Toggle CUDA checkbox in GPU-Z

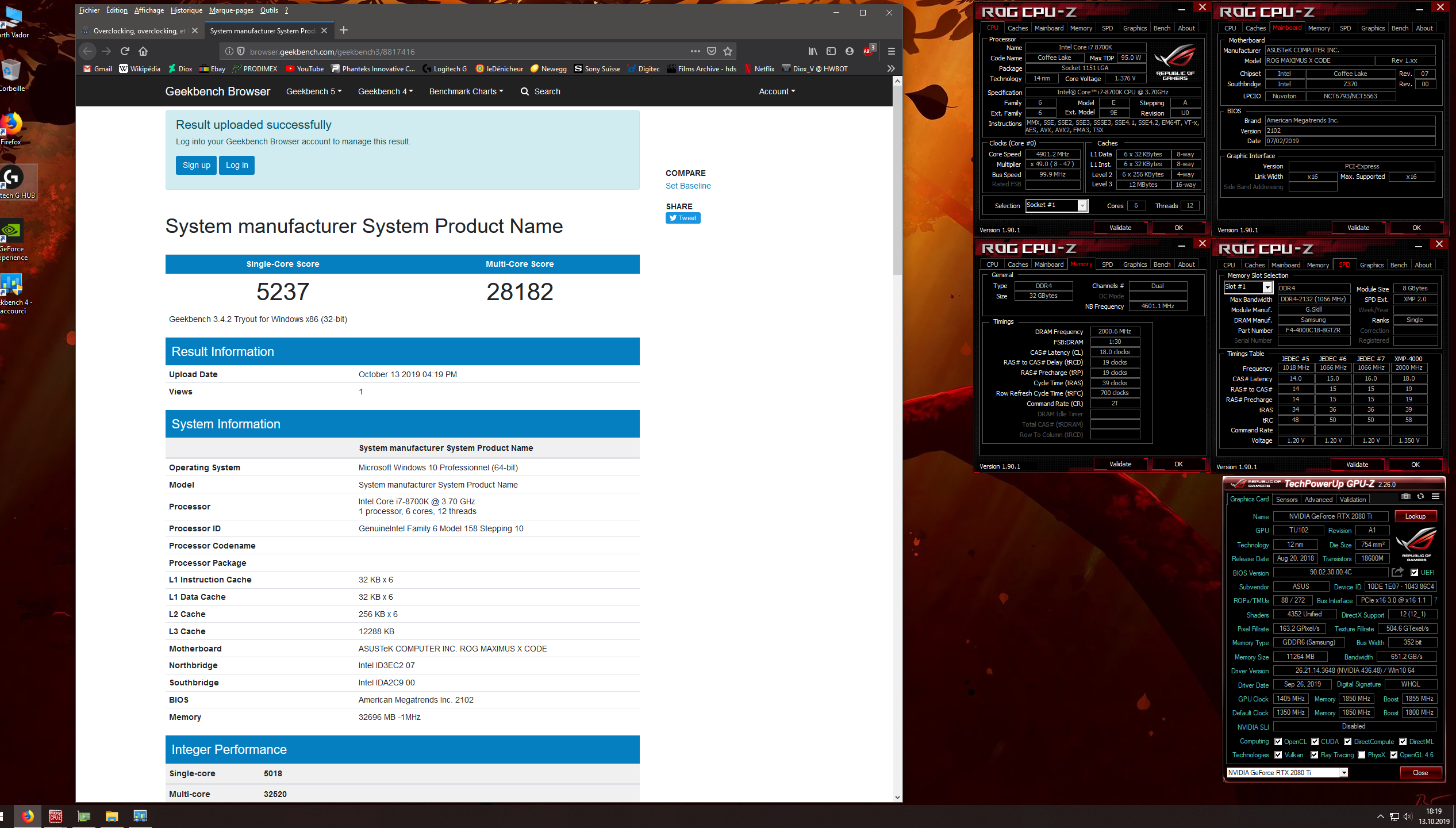1315,742
